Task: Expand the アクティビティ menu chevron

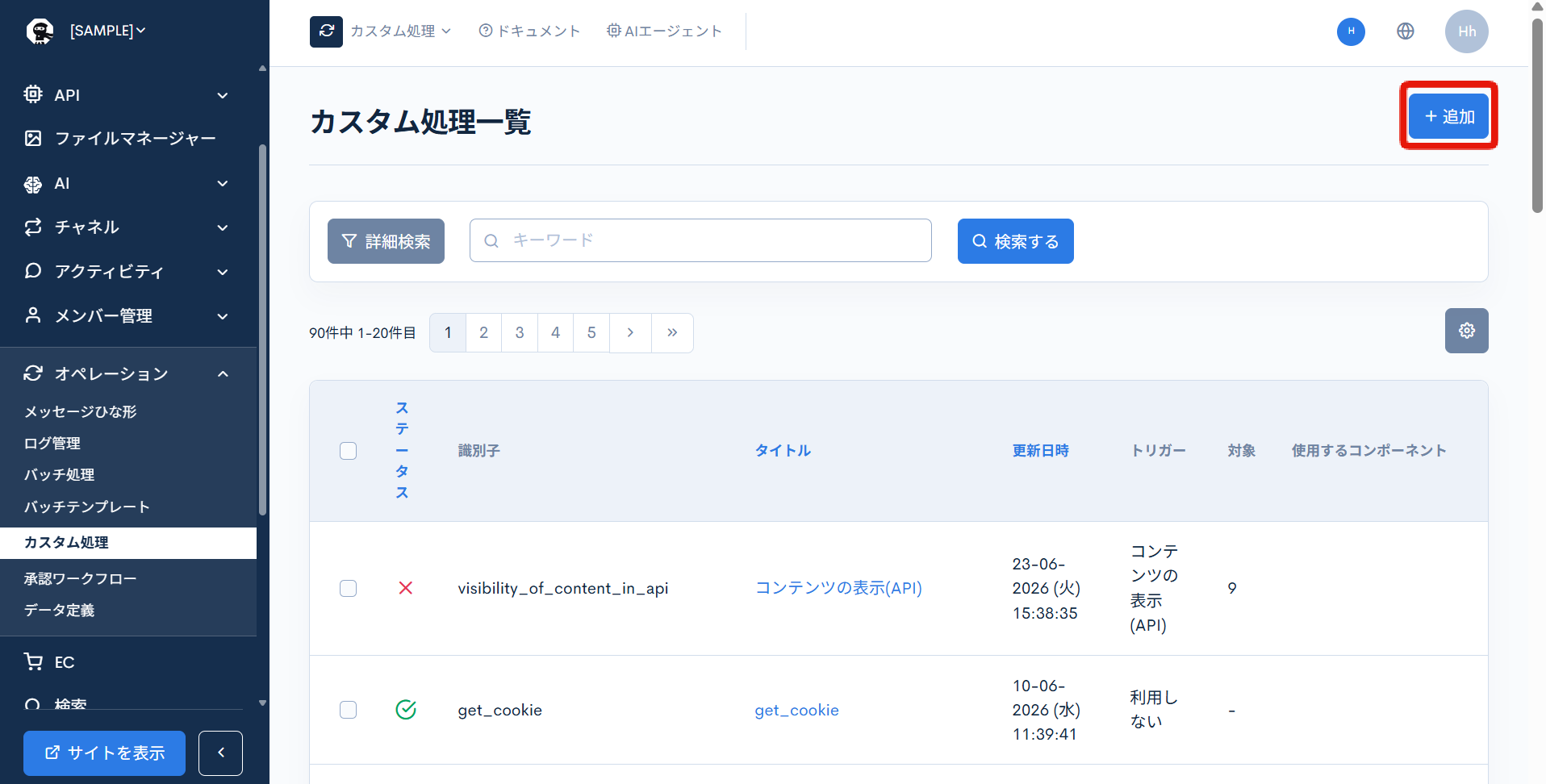Action: tap(223, 272)
